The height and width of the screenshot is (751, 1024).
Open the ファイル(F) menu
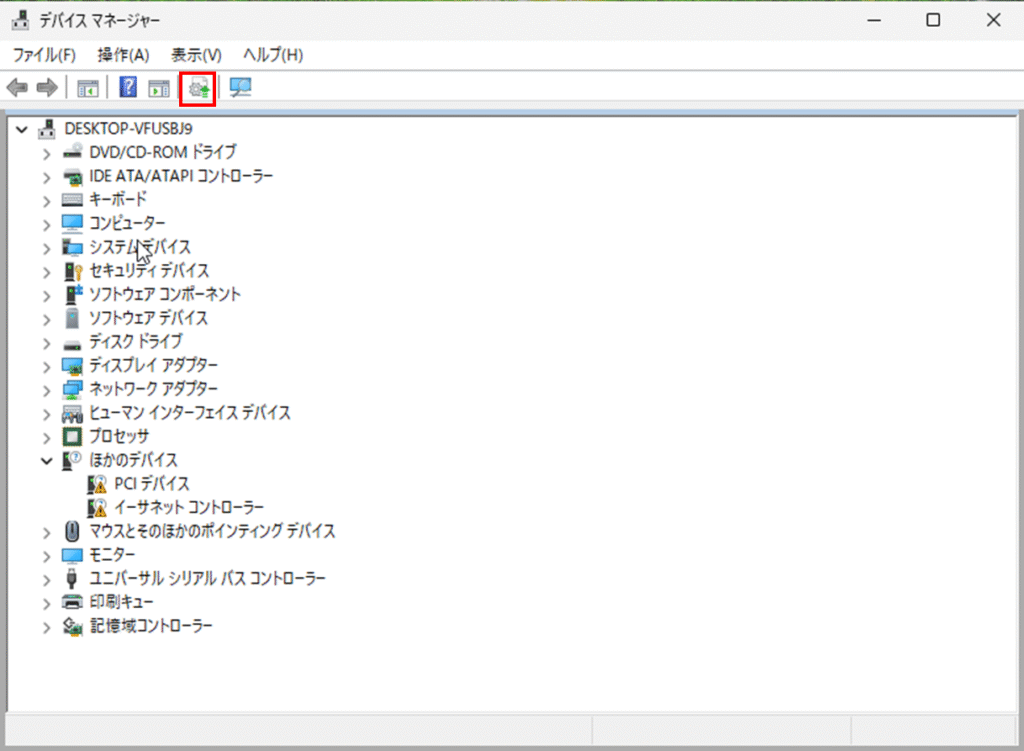click(x=44, y=55)
